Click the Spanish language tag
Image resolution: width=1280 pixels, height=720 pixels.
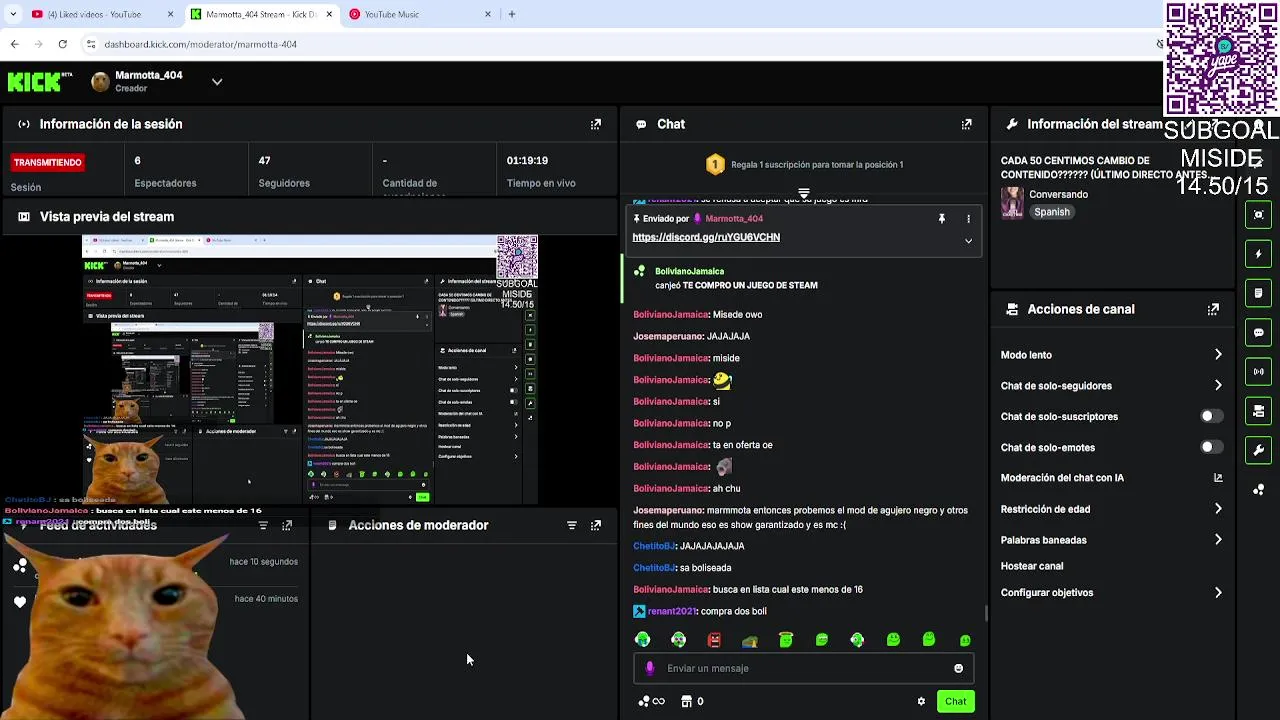pyautogui.click(x=1052, y=212)
